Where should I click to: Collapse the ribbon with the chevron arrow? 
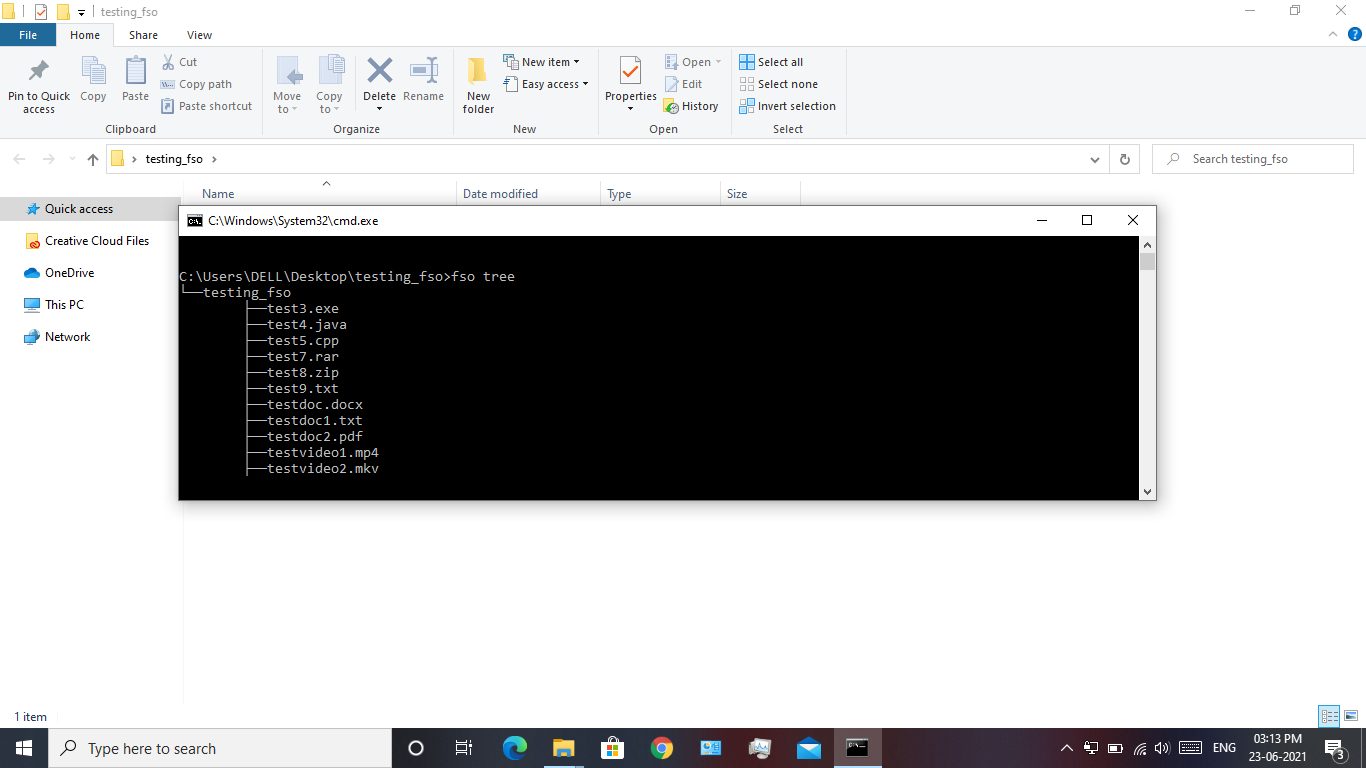tap(1332, 34)
